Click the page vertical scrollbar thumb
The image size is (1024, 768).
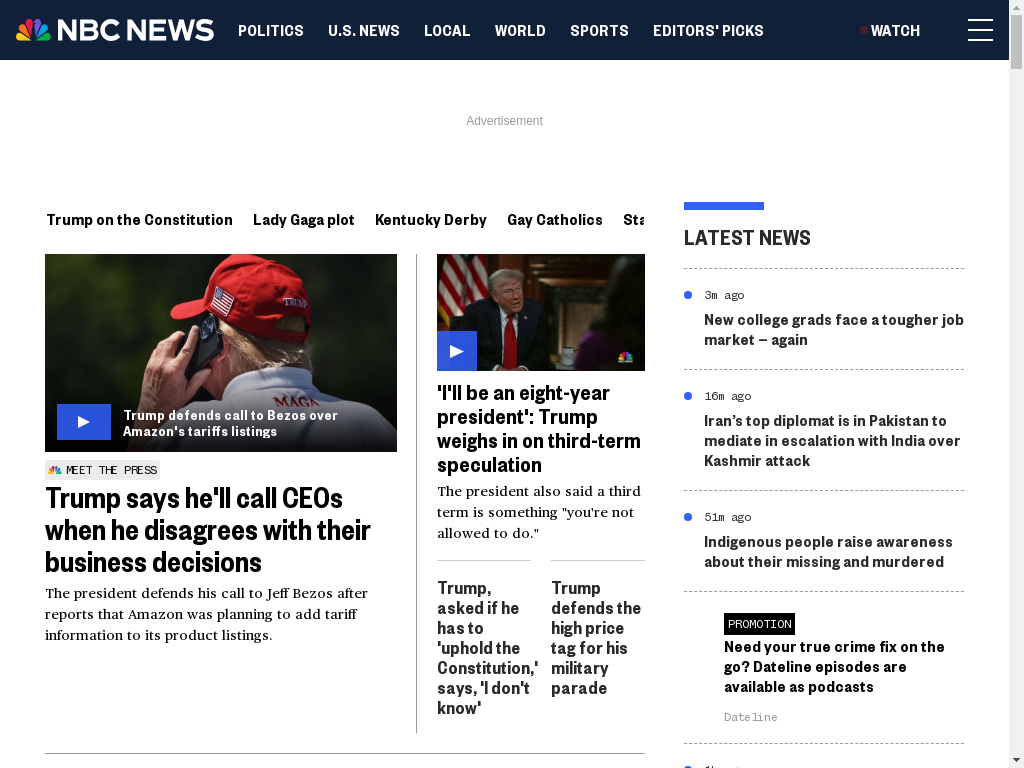coord(1016,40)
